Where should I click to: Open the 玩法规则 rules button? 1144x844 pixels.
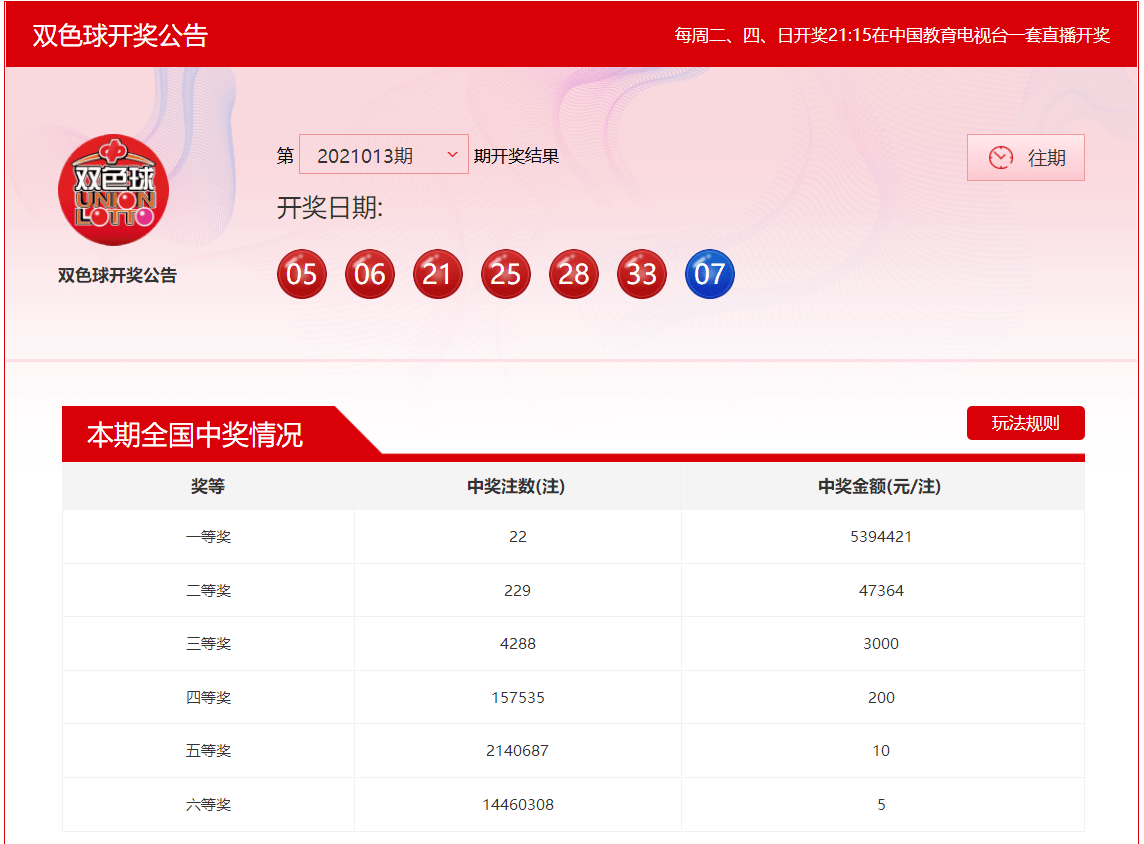coord(1025,423)
